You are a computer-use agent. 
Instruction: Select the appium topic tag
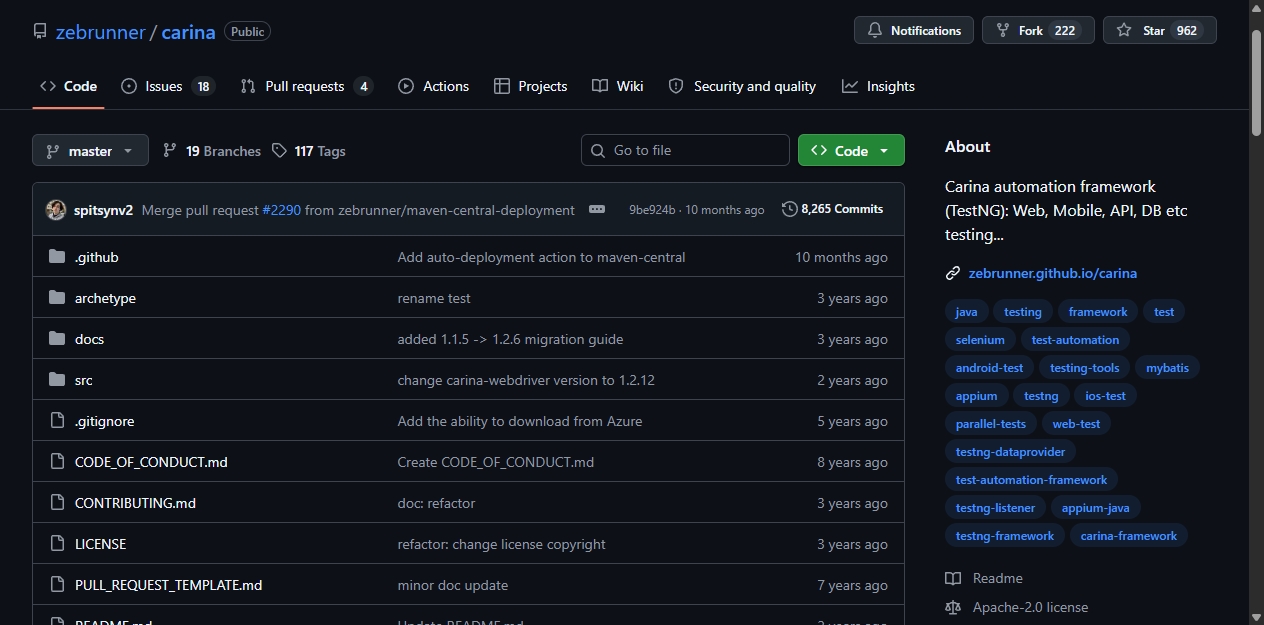tap(976, 396)
